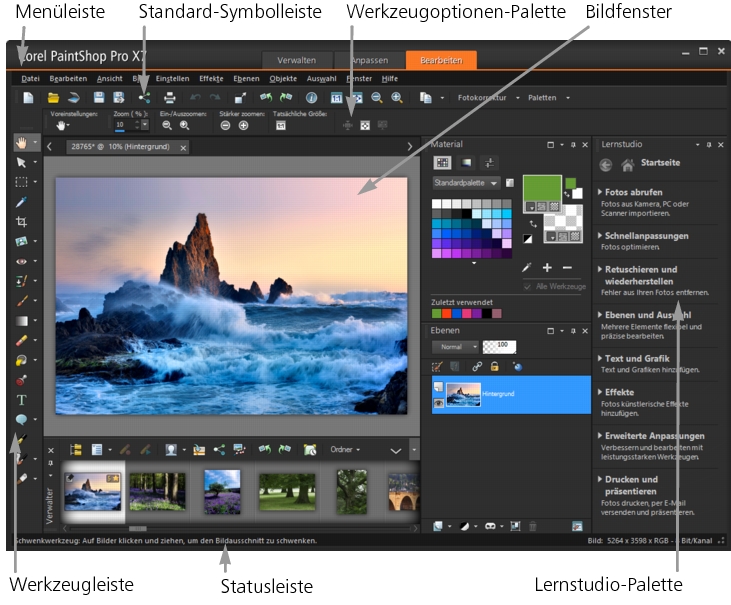Open the Effekte menu
The image size is (731, 605).
tap(211, 78)
